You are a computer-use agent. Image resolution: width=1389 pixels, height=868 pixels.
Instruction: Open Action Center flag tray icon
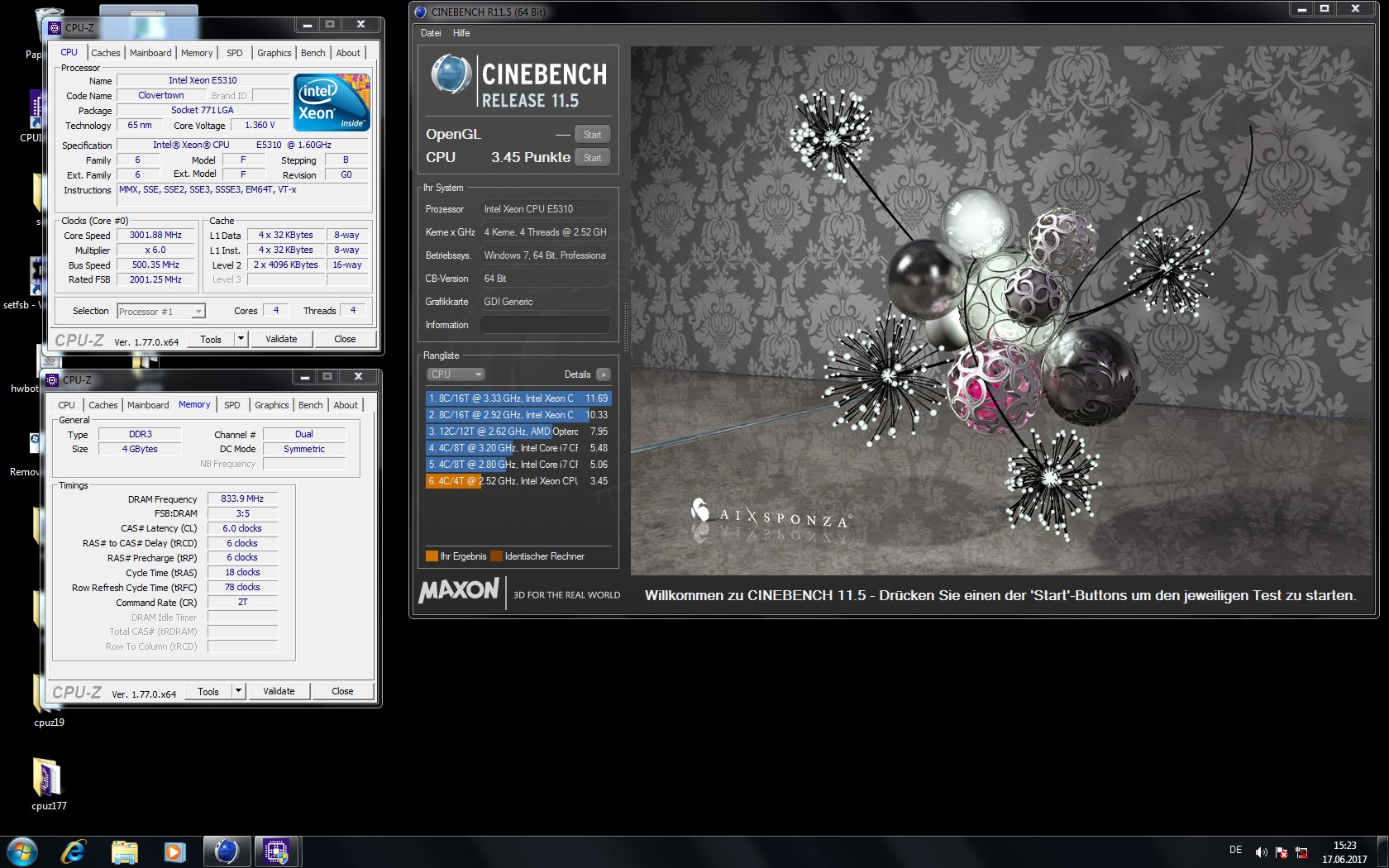point(1282,852)
